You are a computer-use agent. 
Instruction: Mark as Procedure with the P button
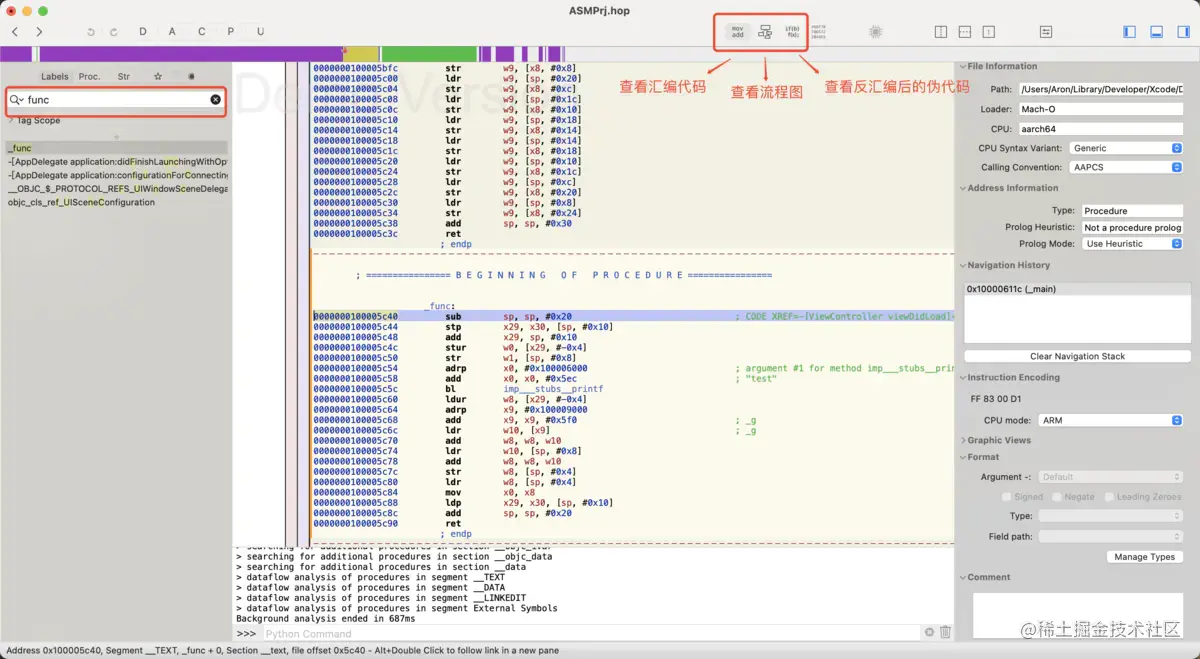pos(231,32)
